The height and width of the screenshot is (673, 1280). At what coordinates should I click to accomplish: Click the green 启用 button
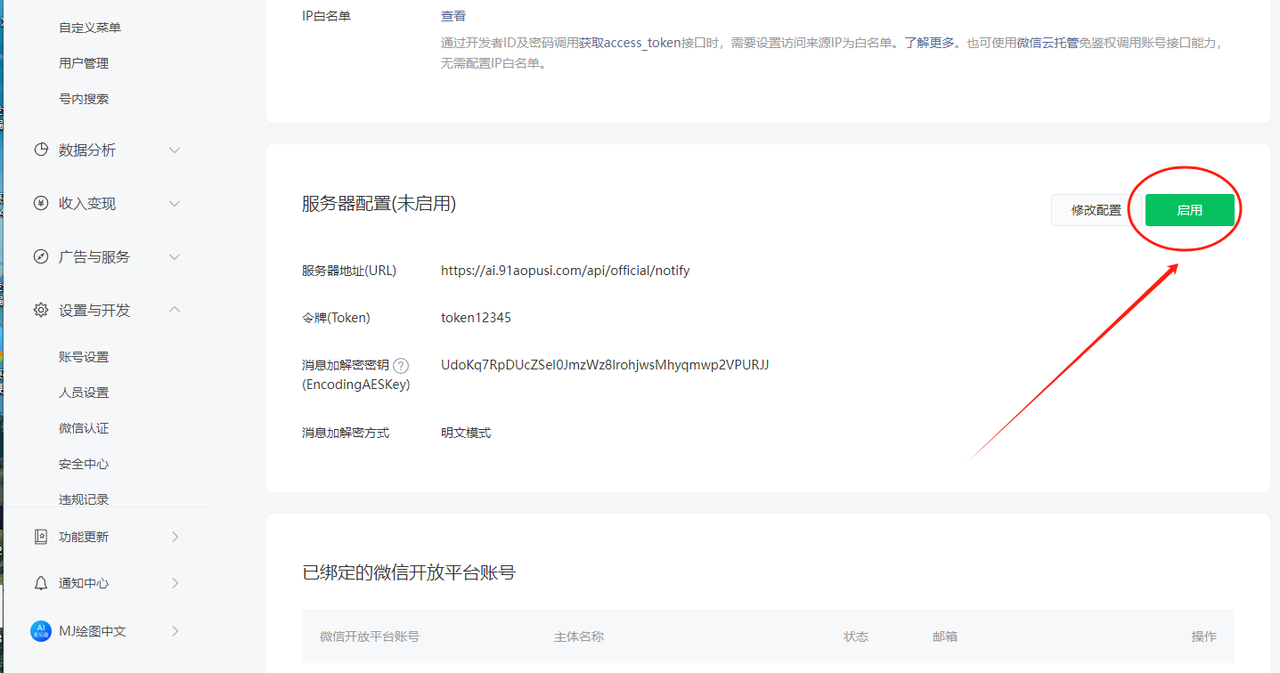coord(1189,210)
